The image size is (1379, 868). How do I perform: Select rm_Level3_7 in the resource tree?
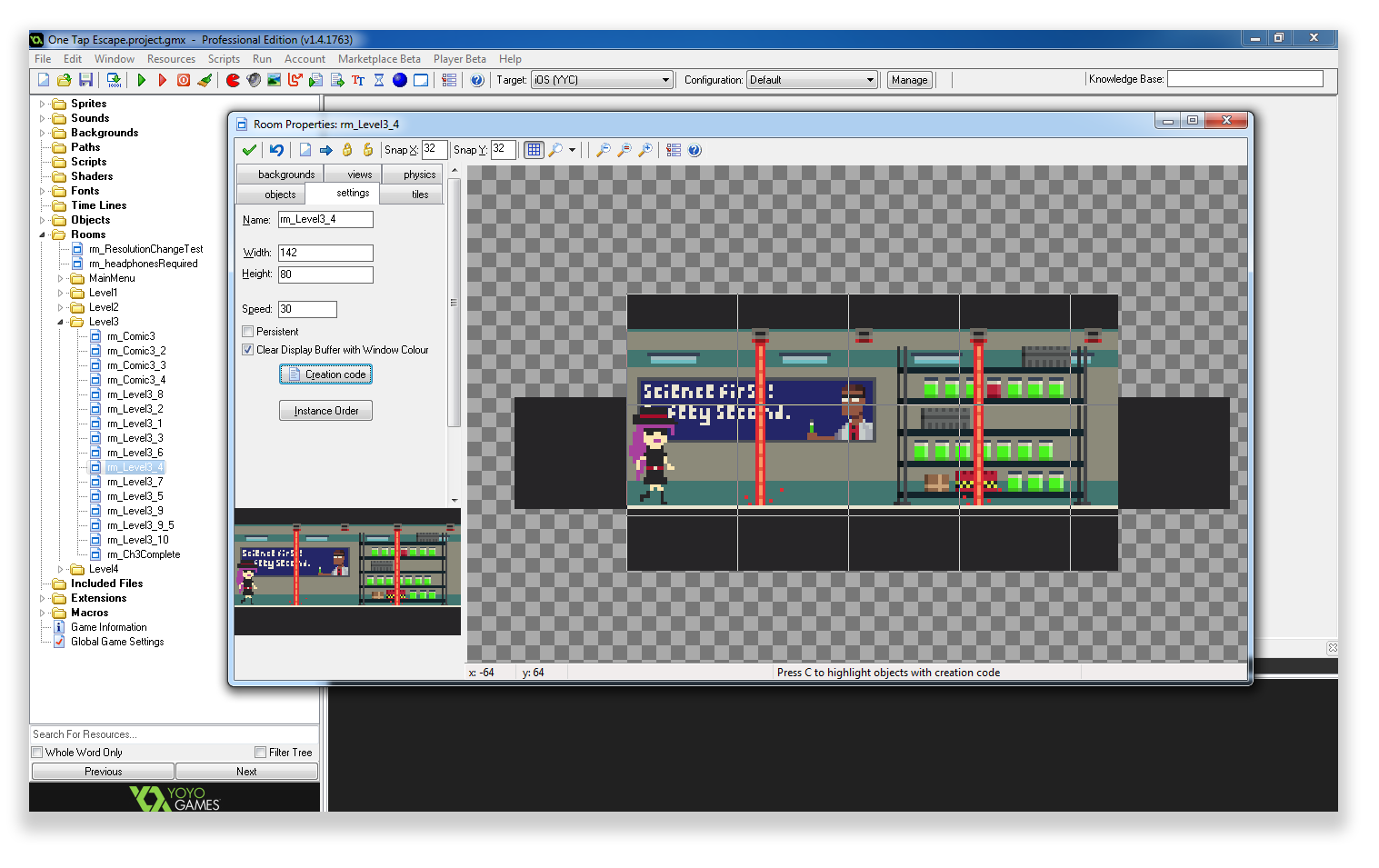(x=135, y=482)
